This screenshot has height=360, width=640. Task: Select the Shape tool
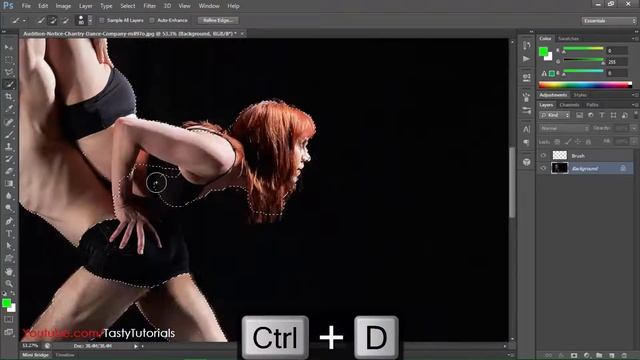click(x=9, y=259)
